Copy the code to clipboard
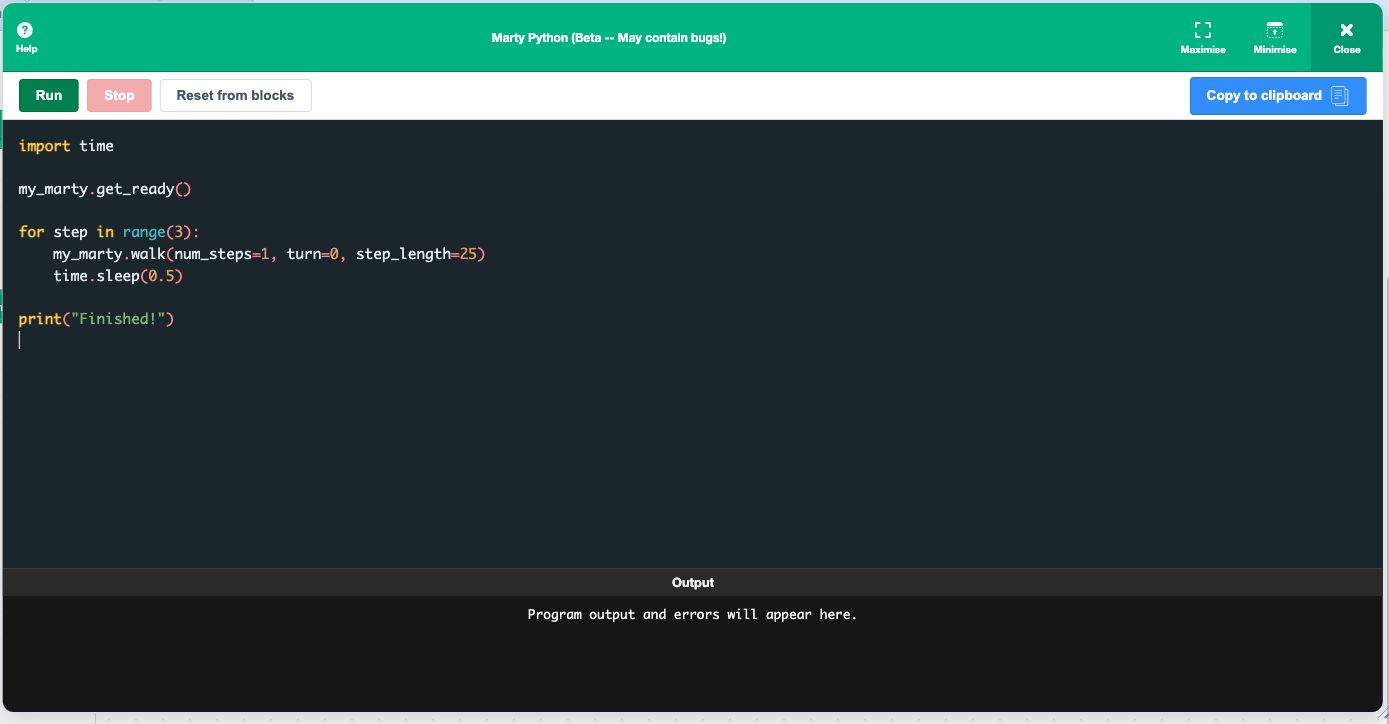Viewport: 1389px width, 724px height. (x=1277, y=96)
